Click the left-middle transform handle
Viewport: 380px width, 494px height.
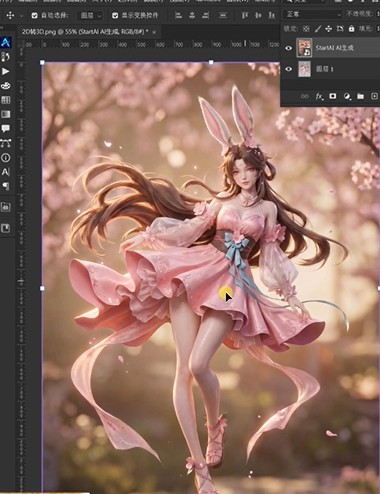click(x=42, y=288)
